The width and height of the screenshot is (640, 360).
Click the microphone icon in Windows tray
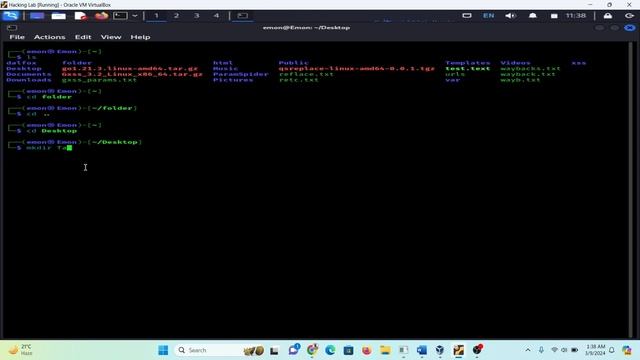tap(541, 350)
